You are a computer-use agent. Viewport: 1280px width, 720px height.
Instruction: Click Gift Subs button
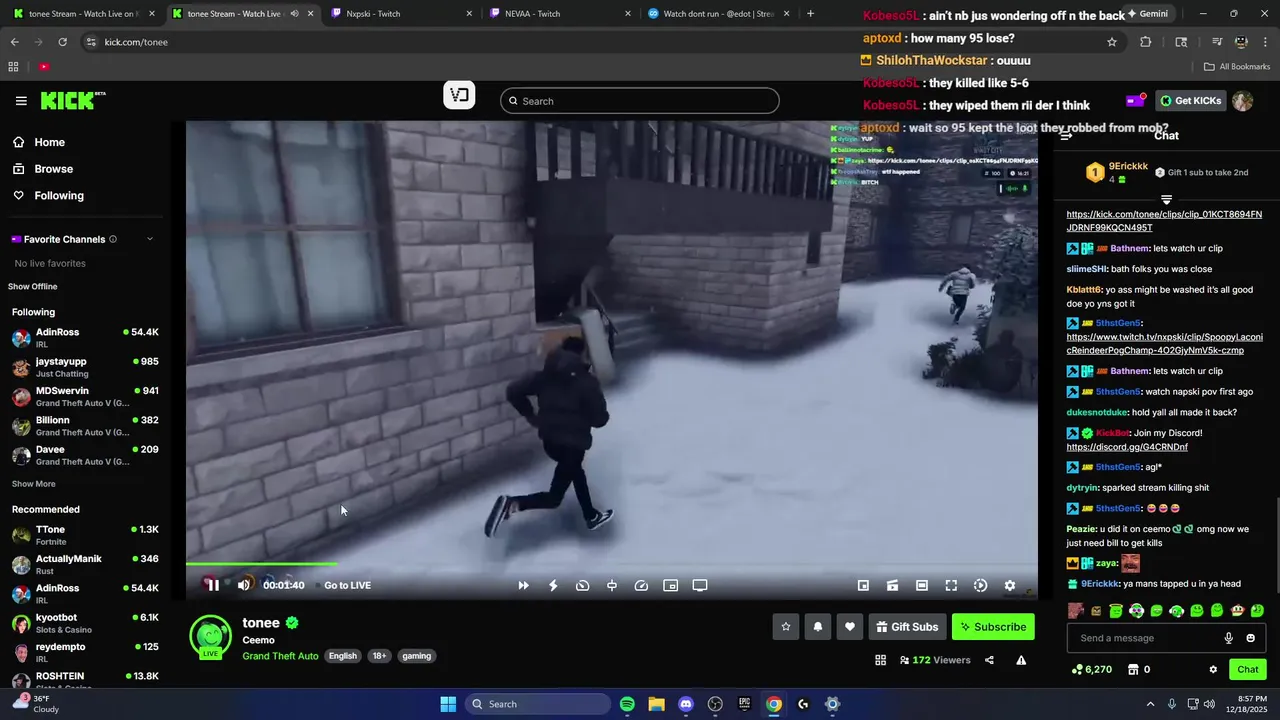pyautogui.click(x=907, y=627)
